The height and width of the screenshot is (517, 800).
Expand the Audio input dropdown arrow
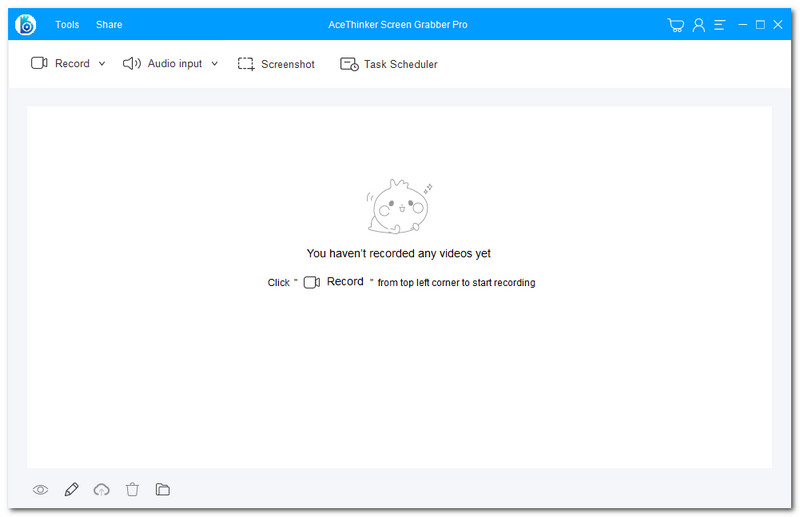tap(215, 64)
